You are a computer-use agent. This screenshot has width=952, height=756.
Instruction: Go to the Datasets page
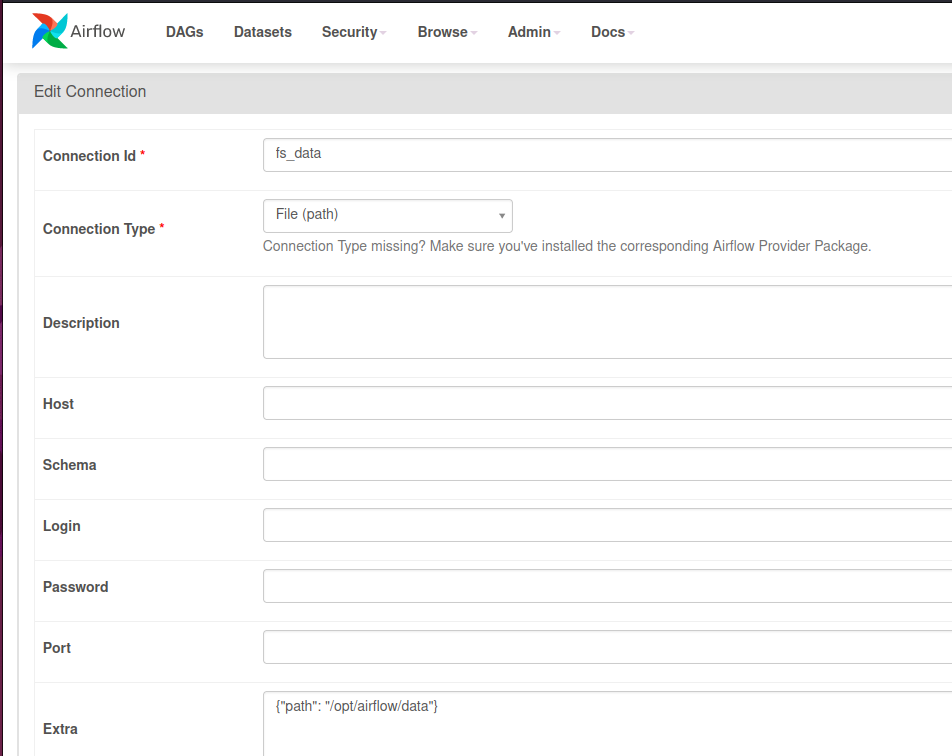(x=263, y=32)
